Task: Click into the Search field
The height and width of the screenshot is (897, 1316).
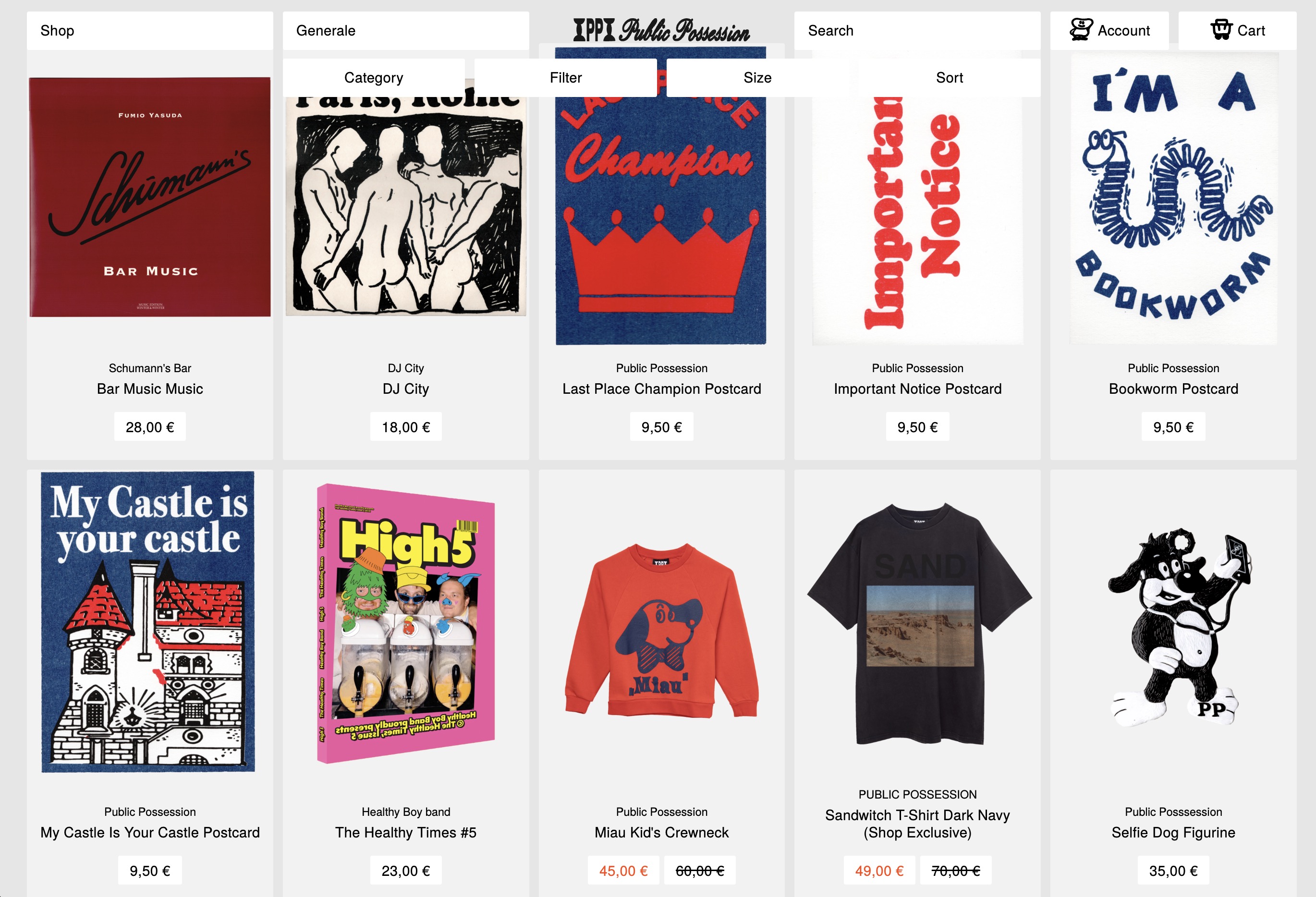Action: coord(917,31)
